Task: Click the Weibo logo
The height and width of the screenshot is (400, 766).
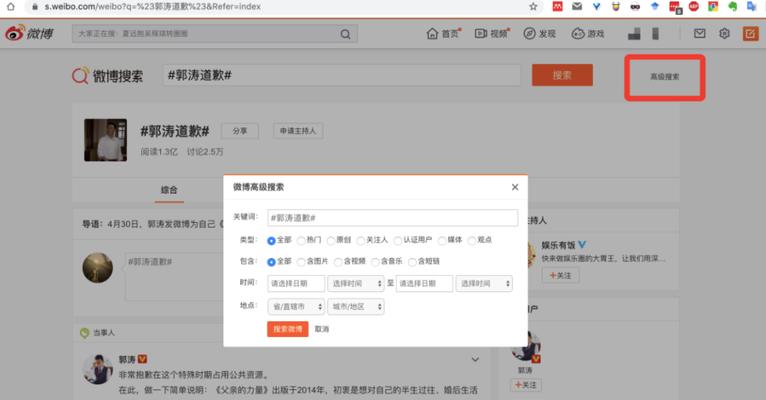Action: point(29,33)
